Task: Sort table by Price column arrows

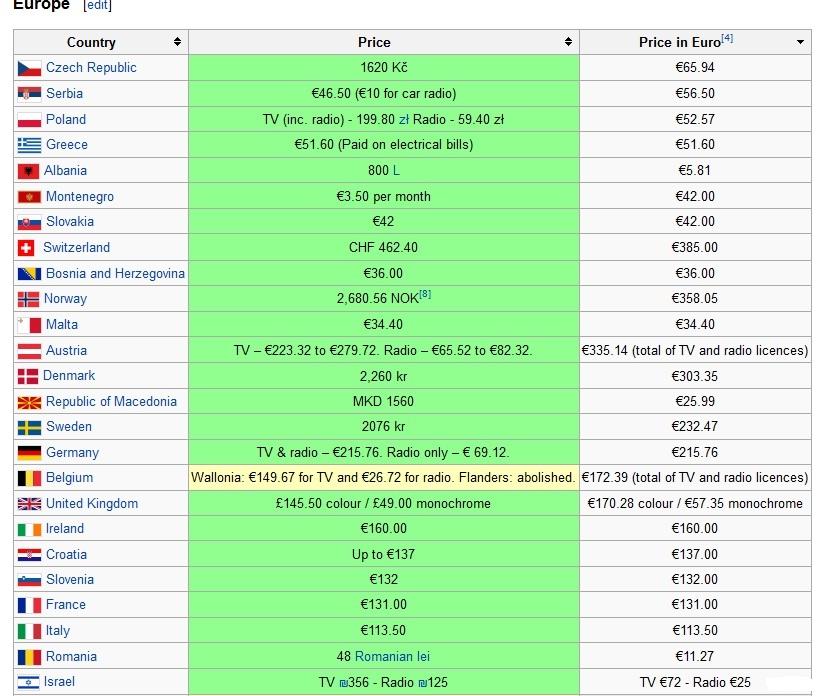Action: (x=568, y=42)
